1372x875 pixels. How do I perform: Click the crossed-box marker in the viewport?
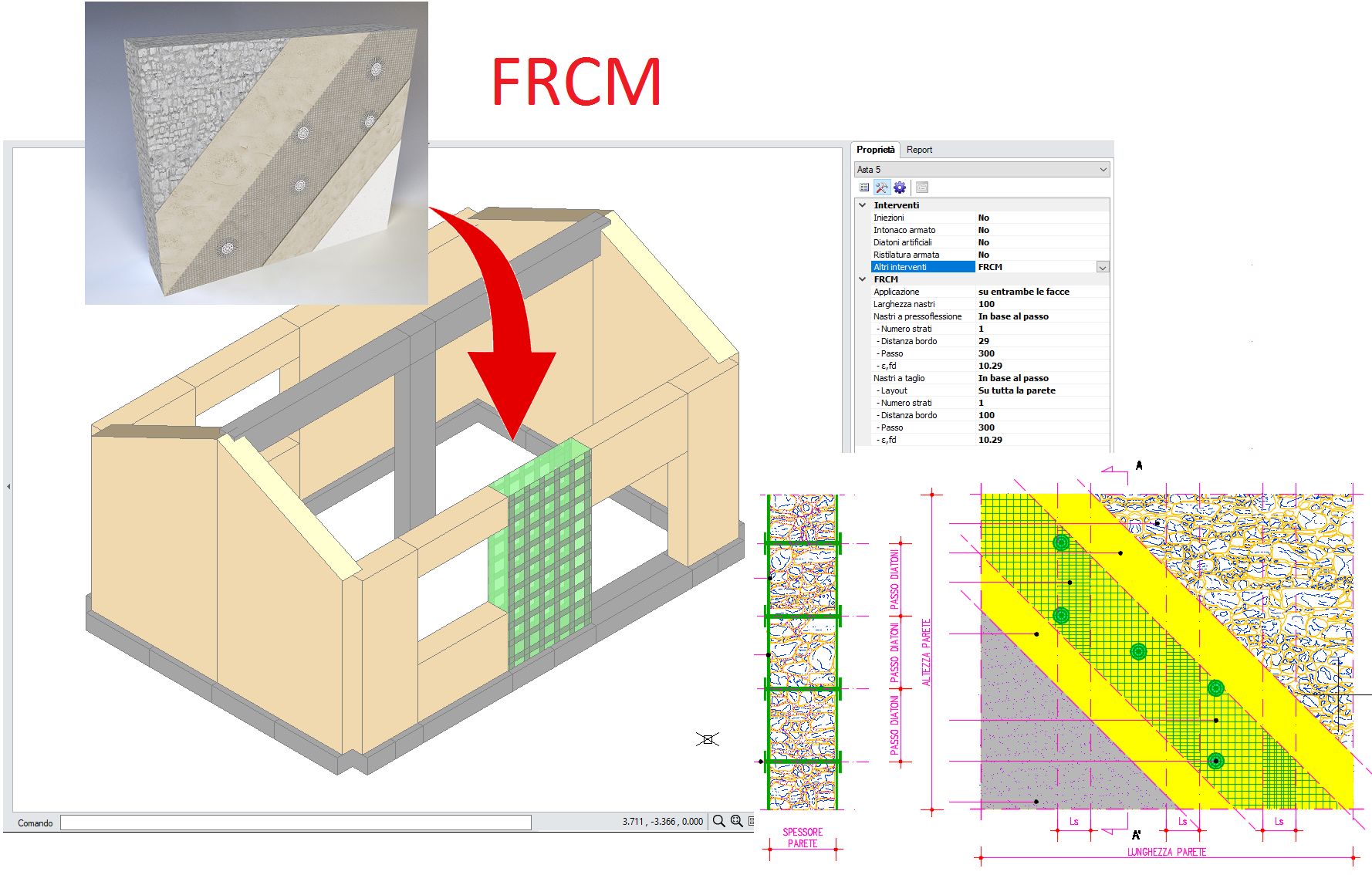point(708,739)
